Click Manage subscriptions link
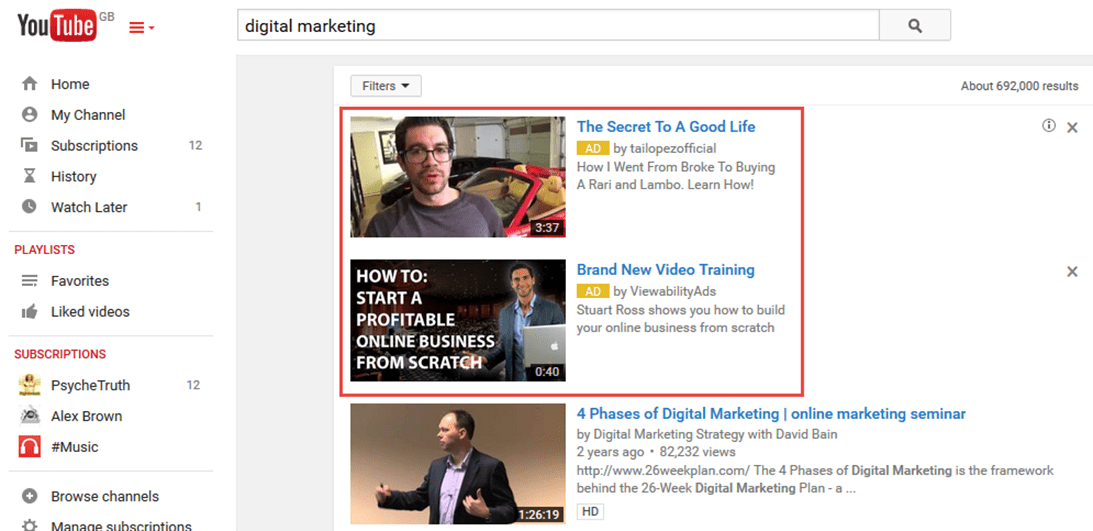 [121, 526]
